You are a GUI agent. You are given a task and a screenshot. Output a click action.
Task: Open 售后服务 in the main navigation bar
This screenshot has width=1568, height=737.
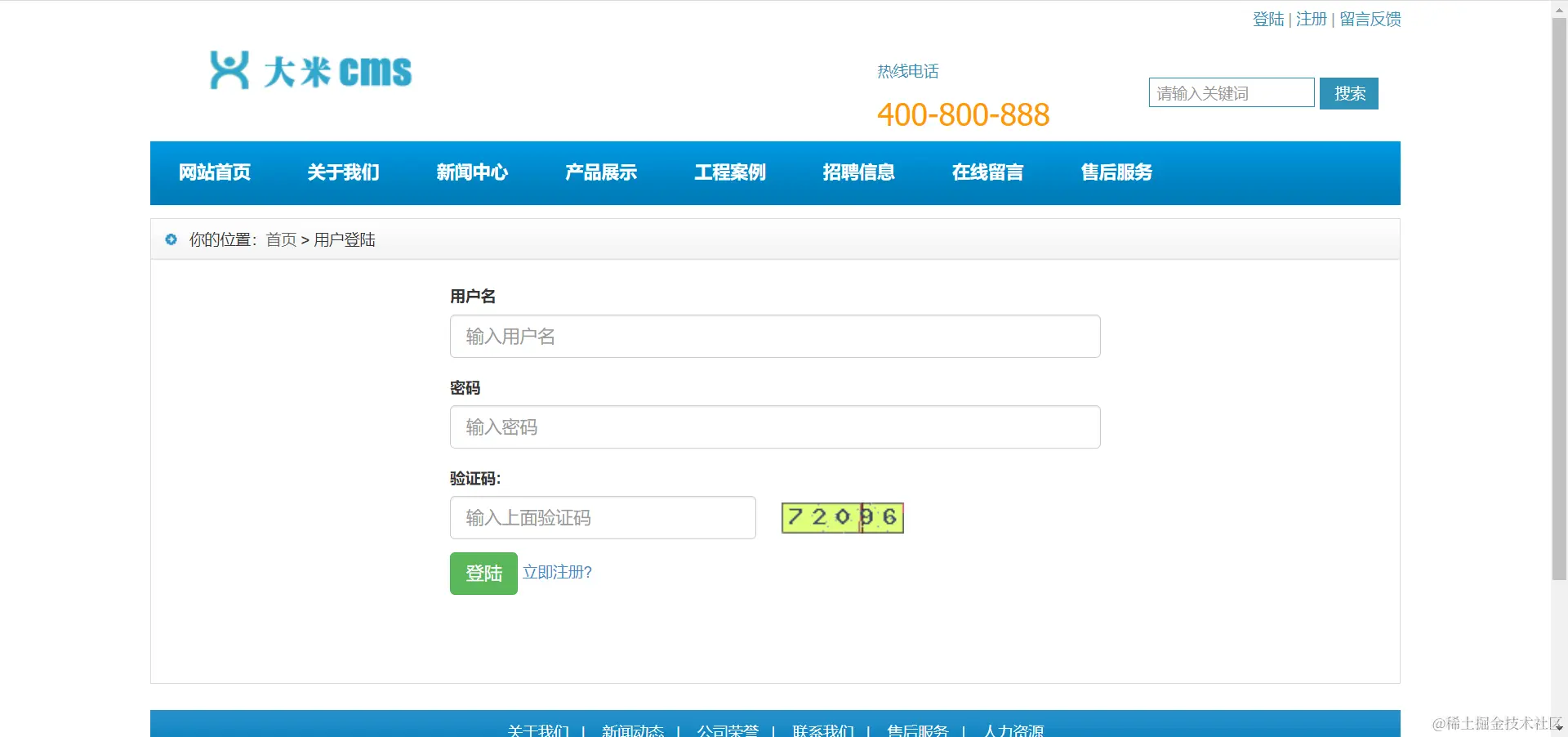[x=1117, y=172]
